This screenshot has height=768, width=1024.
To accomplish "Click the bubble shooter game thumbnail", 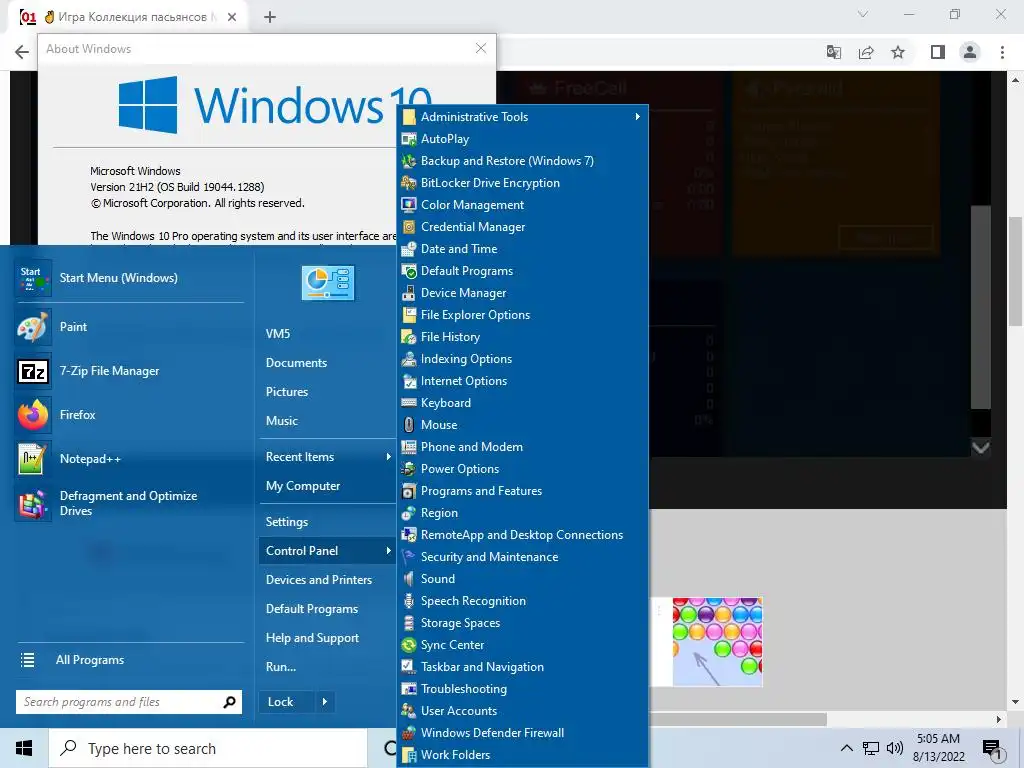I will pyautogui.click(x=717, y=641).
